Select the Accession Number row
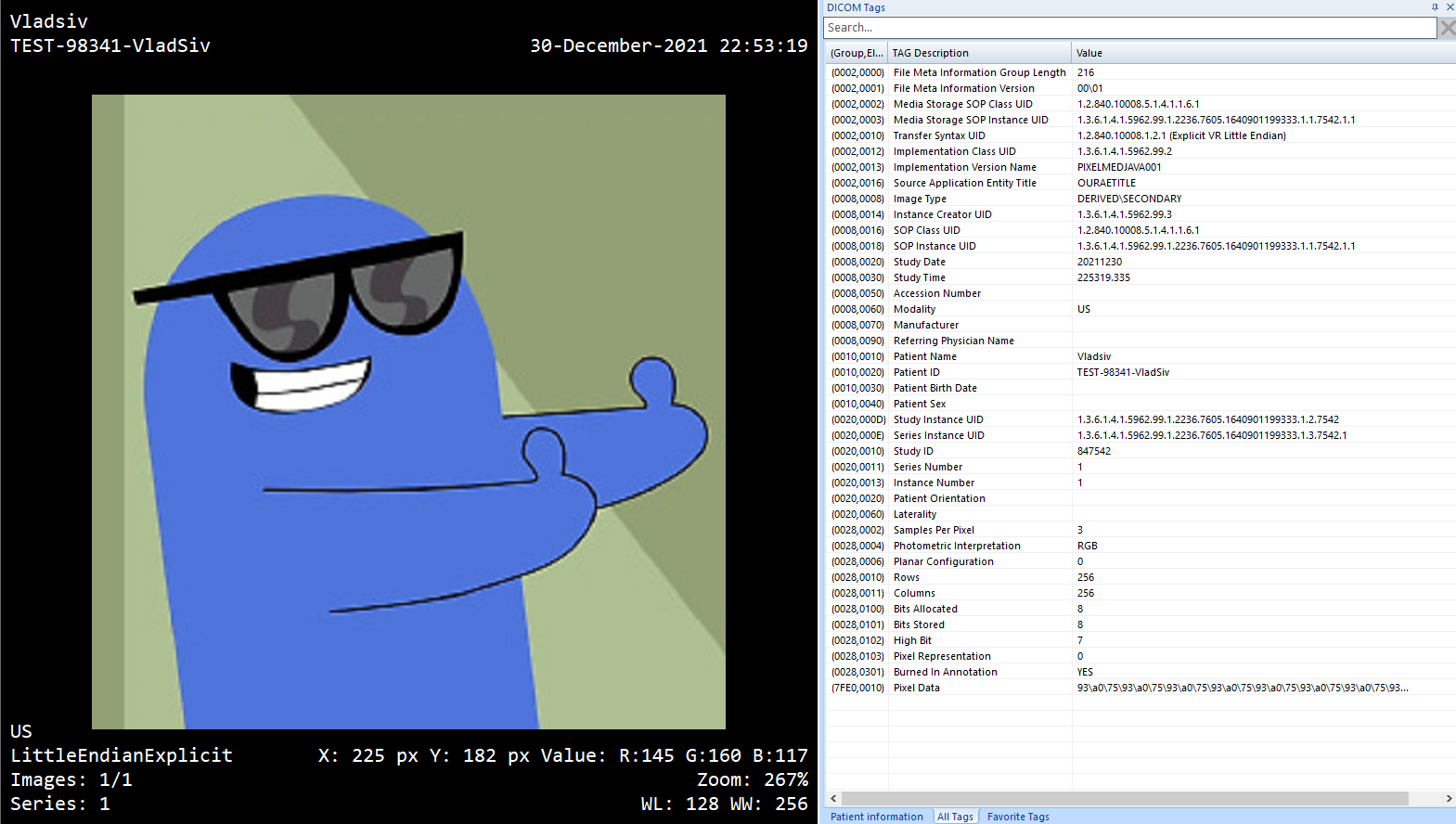This screenshot has height=824, width=1456. pyautogui.click(x=1140, y=293)
